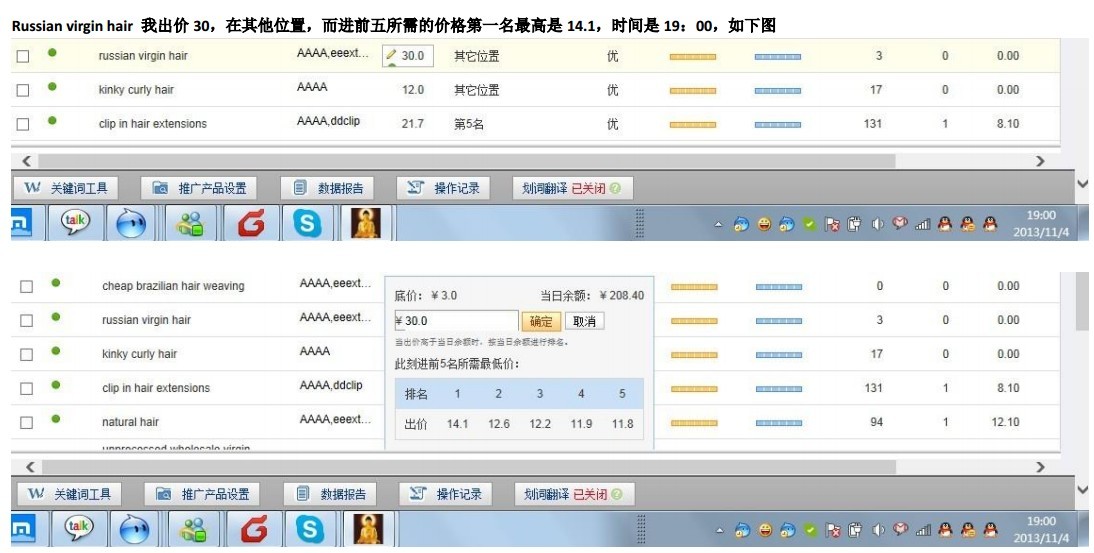The width and height of the screenshot is (1094, 553).
Task: Click the green shield tray icon in the upper screenshot
Action: pyautogui.click(x=809, y=224)
